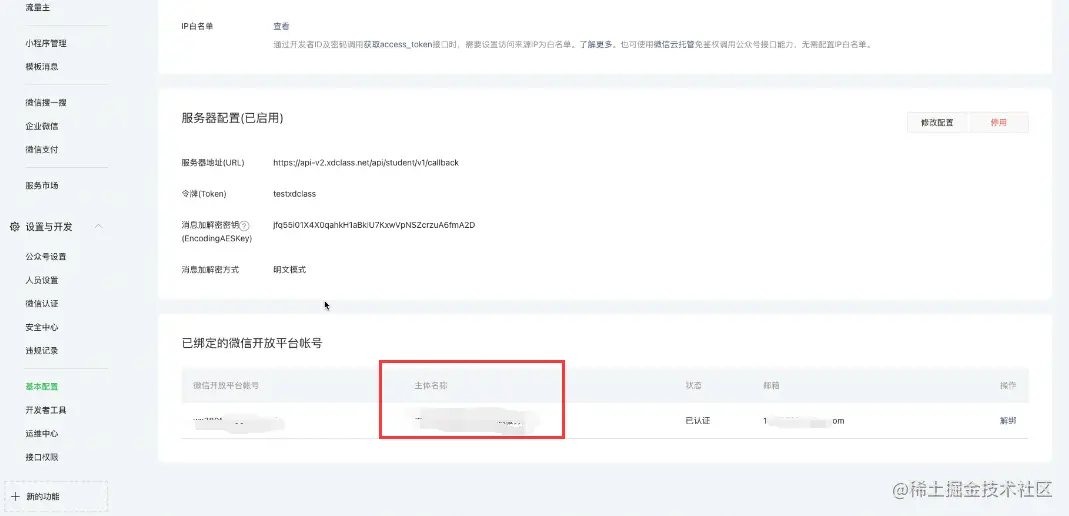Click the red 停用 button
This screenshot has width=1069, height=516.
[999, 123]
